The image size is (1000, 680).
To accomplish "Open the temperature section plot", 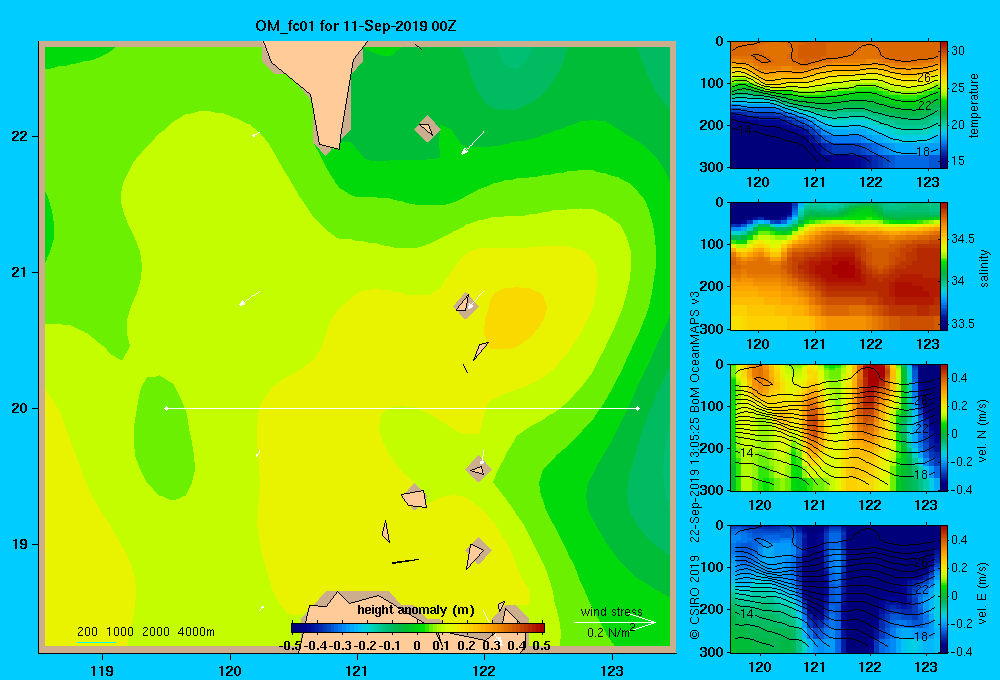I will coord(835,105).
